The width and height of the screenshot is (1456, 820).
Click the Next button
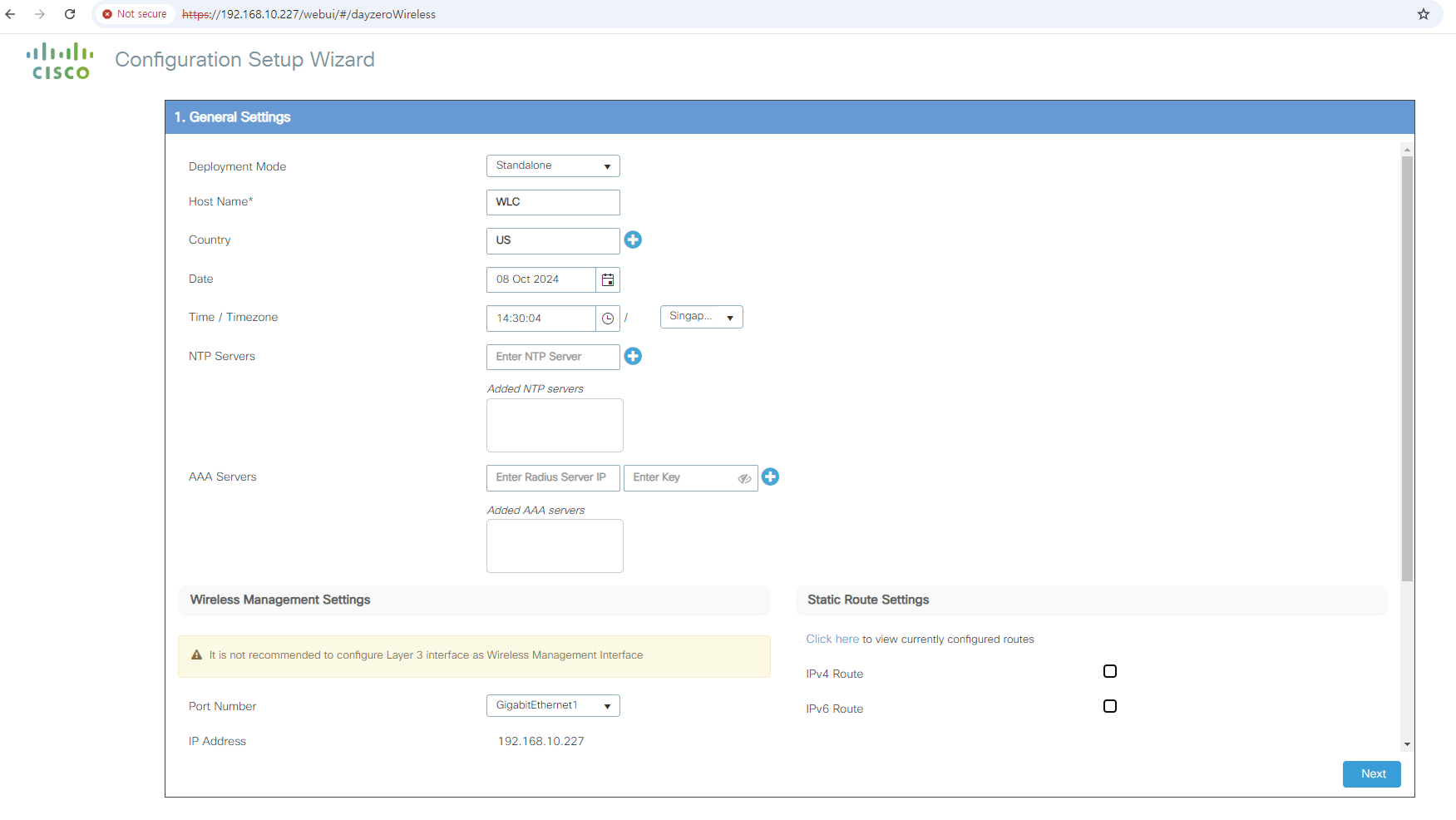pyautogui.click(x=1372, y=774)
